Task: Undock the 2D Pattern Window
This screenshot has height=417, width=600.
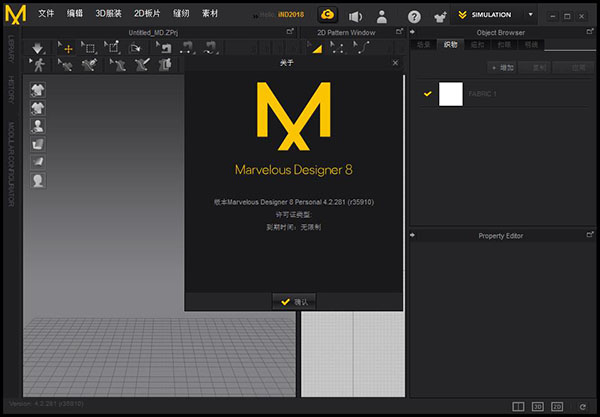Action: pyautogui.click(x=399, y=31)
